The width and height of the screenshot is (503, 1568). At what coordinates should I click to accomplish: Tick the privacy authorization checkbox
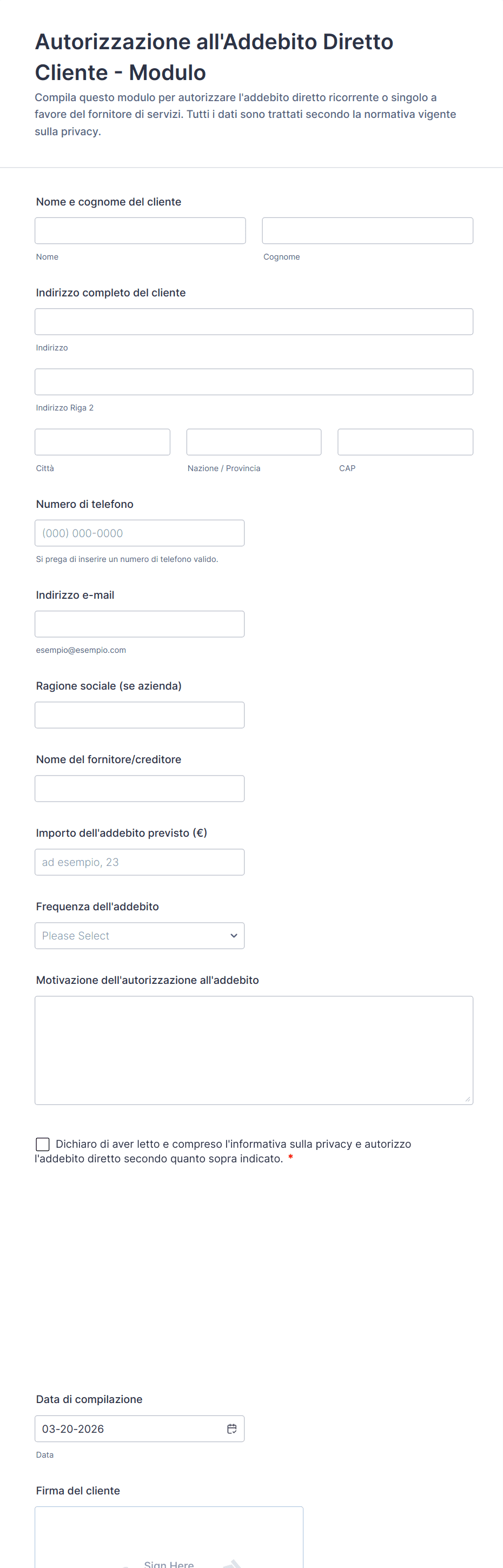(43, 1144)
